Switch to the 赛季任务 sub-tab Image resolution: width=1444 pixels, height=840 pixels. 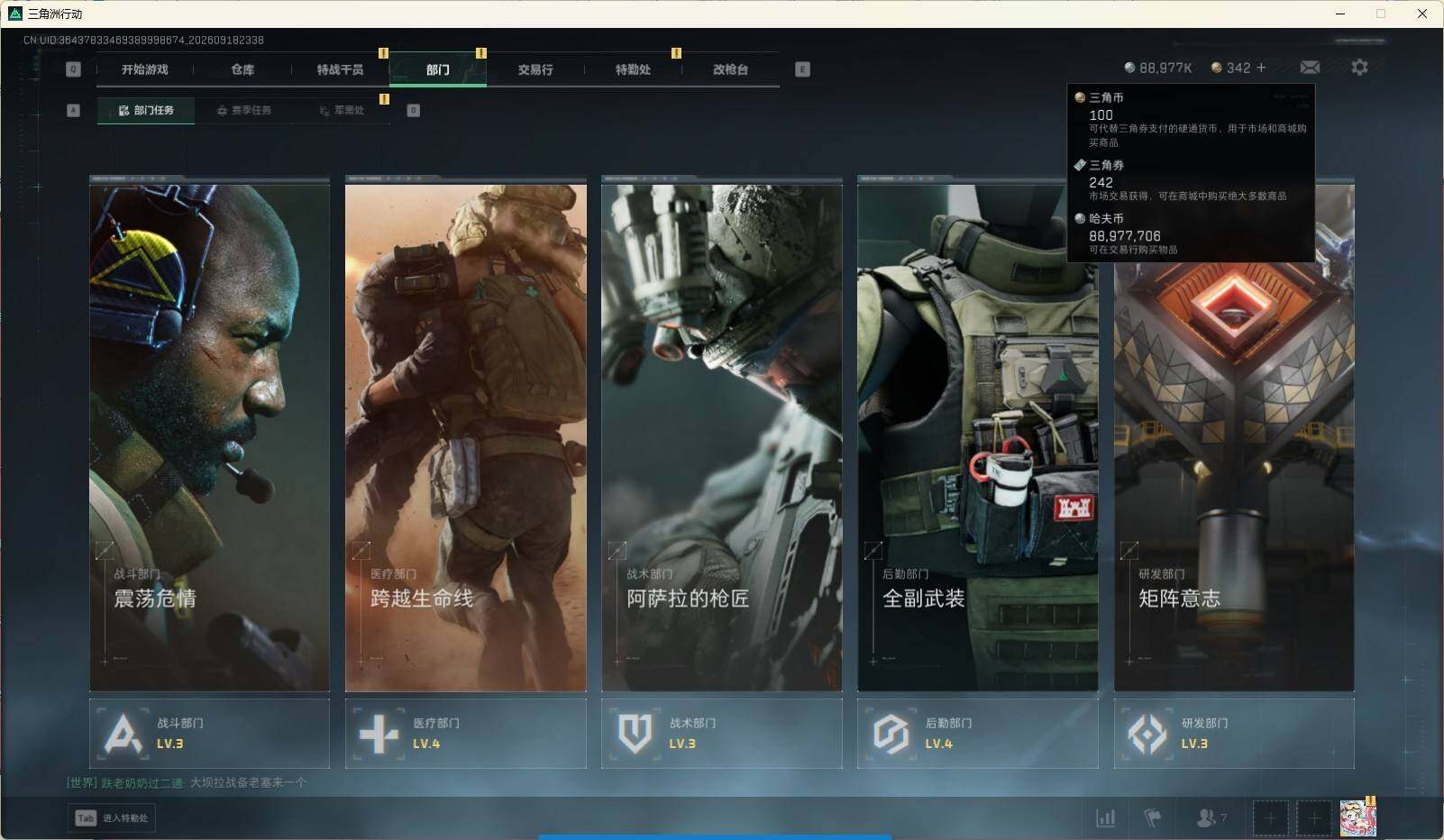pos(244,110)
